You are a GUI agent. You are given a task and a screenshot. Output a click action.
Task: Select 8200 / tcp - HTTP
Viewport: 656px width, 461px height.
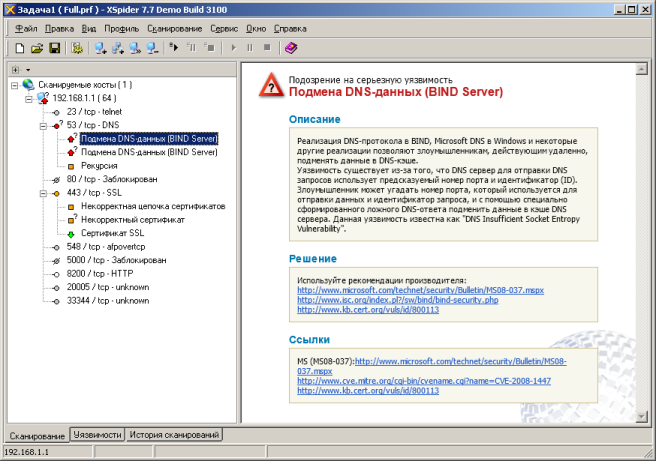click(x=100, y=274)
